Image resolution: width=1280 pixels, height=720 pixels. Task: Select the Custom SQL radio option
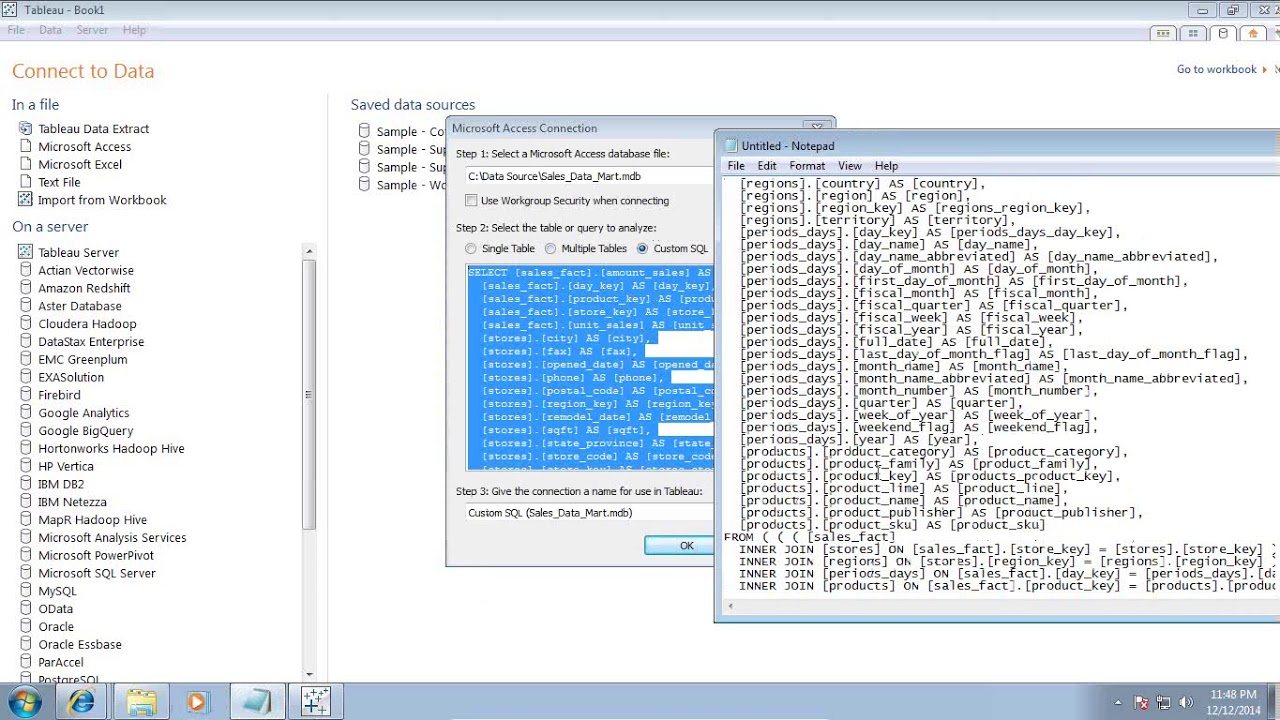coord(642,249)
